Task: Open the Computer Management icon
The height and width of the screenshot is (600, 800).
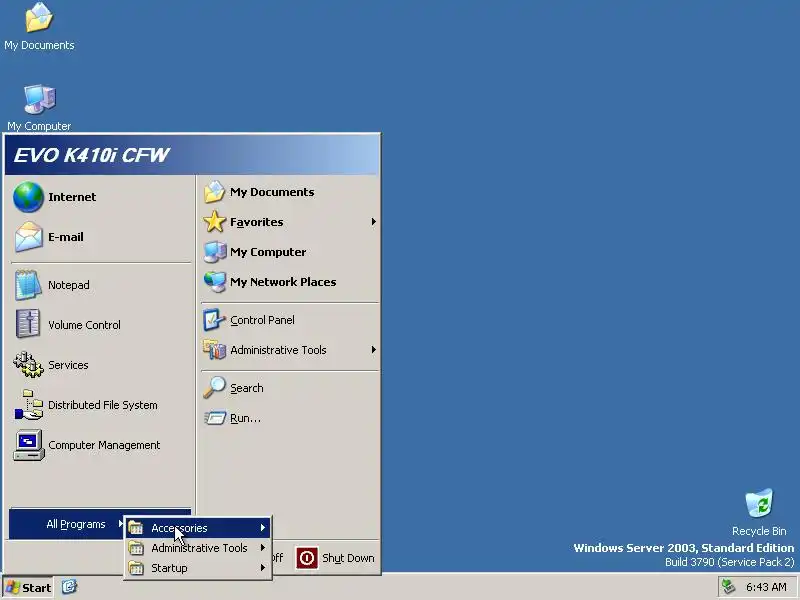Action: coord(29,445)
